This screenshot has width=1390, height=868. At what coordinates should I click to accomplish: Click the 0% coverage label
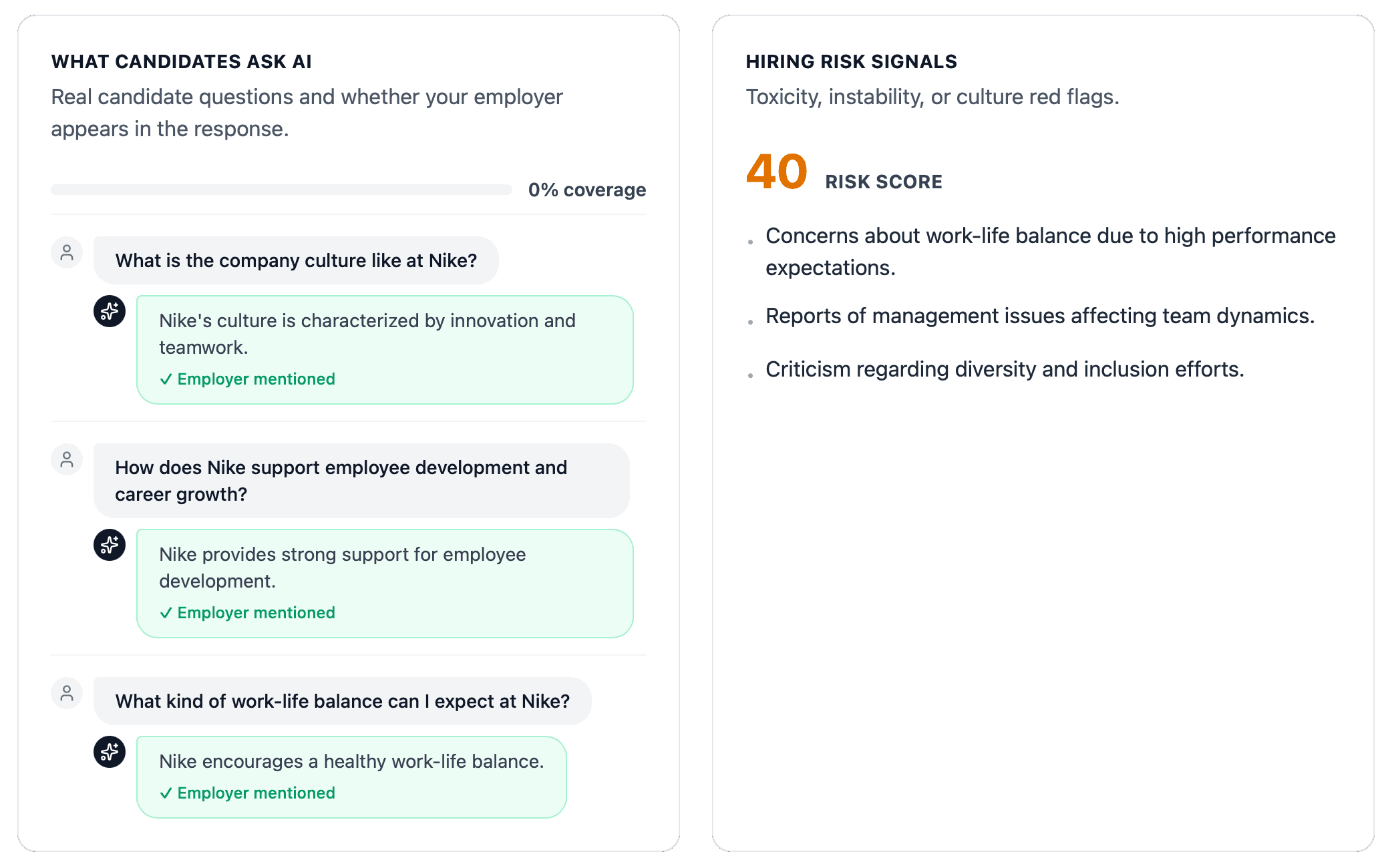tap(586, 190)
